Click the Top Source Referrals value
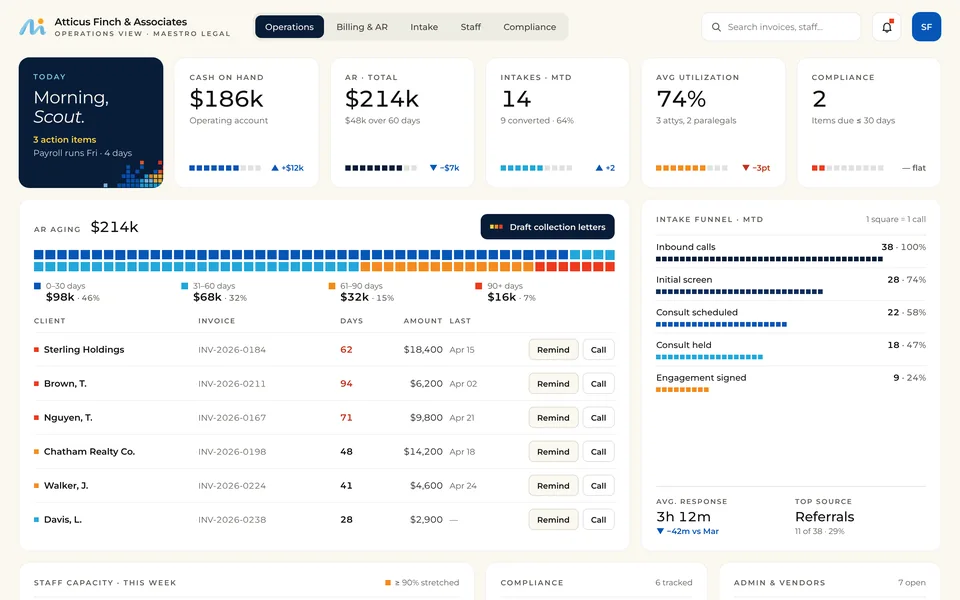Screen dimensions: 960x600 [824, 517]
